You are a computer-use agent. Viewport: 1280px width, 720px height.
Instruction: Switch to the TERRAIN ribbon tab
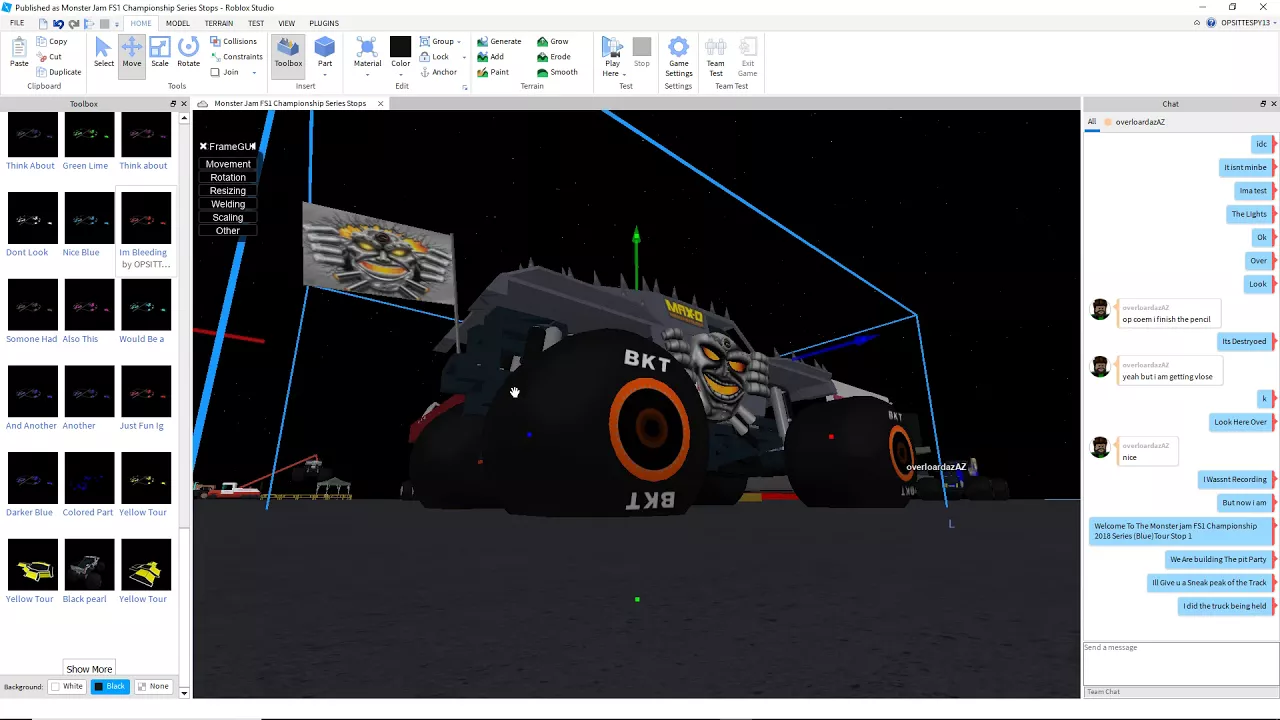[x=218, y=23]
